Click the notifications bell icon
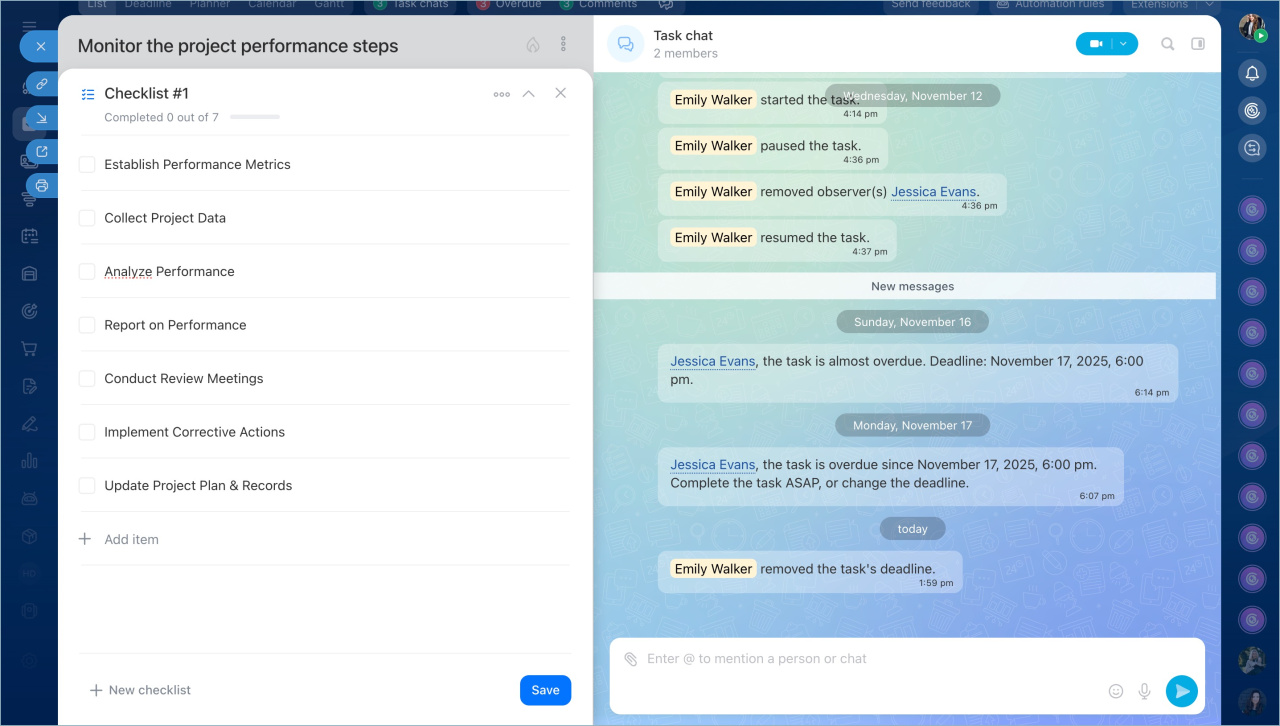Viewport: 1280px width, 726px height. [x=1252, y=73]
